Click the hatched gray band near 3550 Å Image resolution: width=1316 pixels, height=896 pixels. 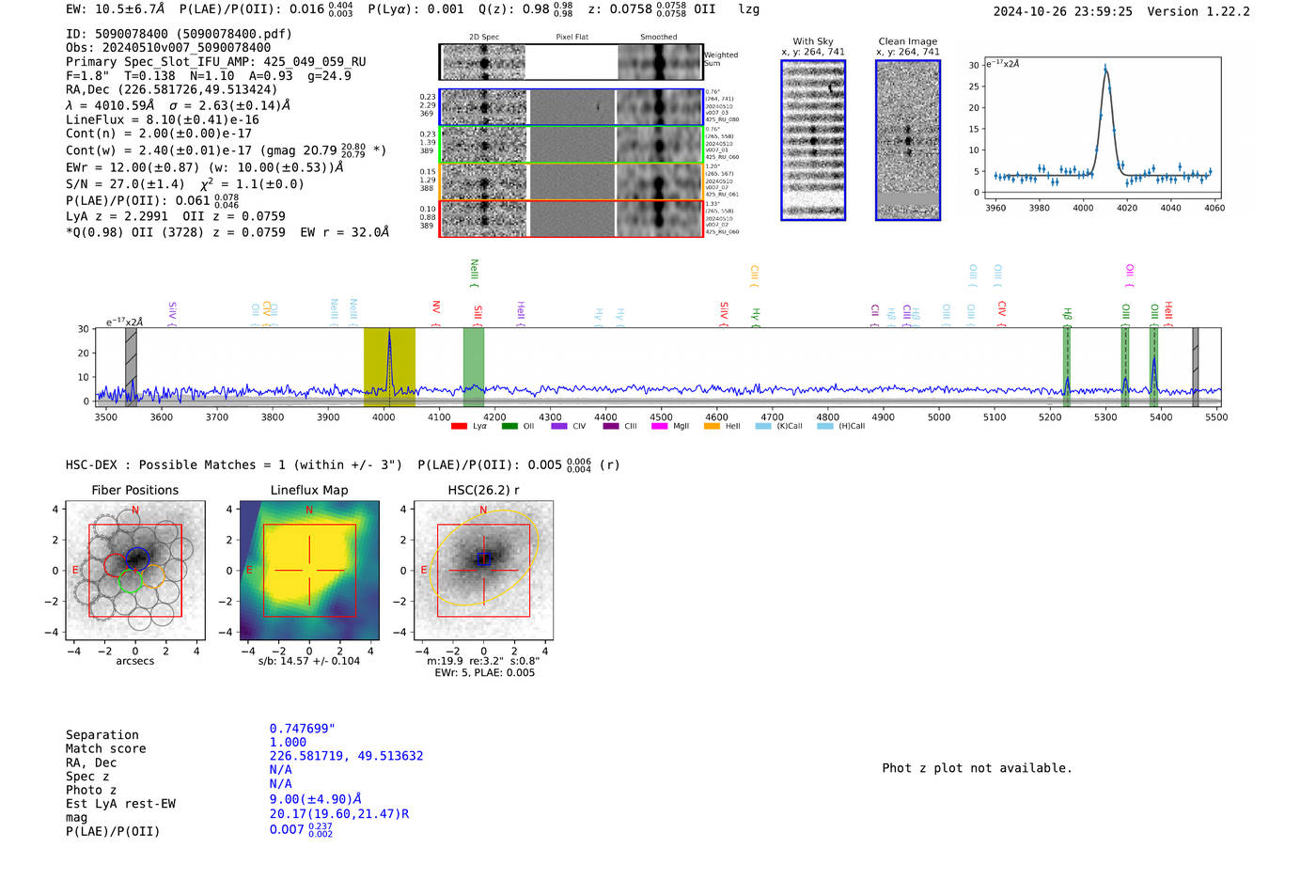[131, 368]
